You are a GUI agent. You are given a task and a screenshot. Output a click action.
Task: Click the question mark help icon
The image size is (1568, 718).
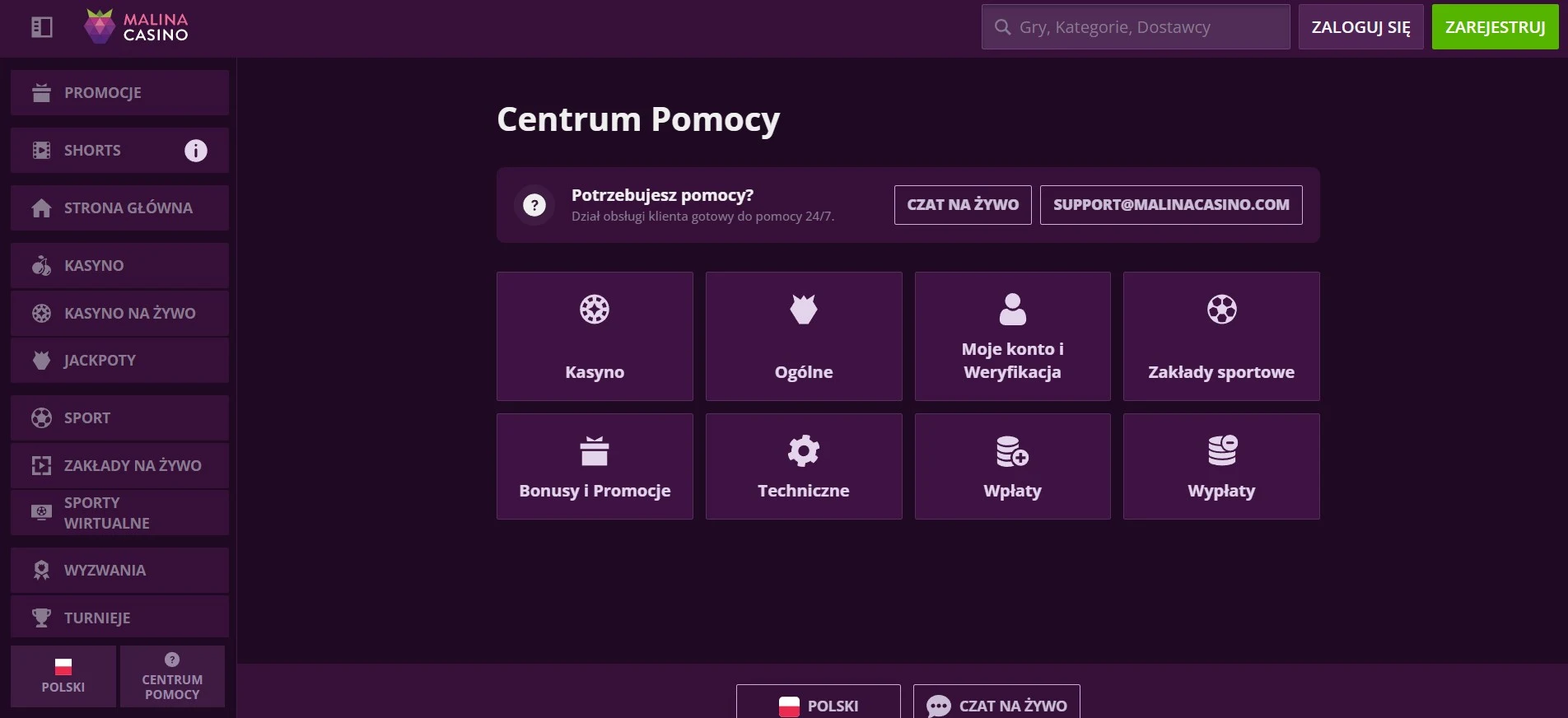click(534, 205)
